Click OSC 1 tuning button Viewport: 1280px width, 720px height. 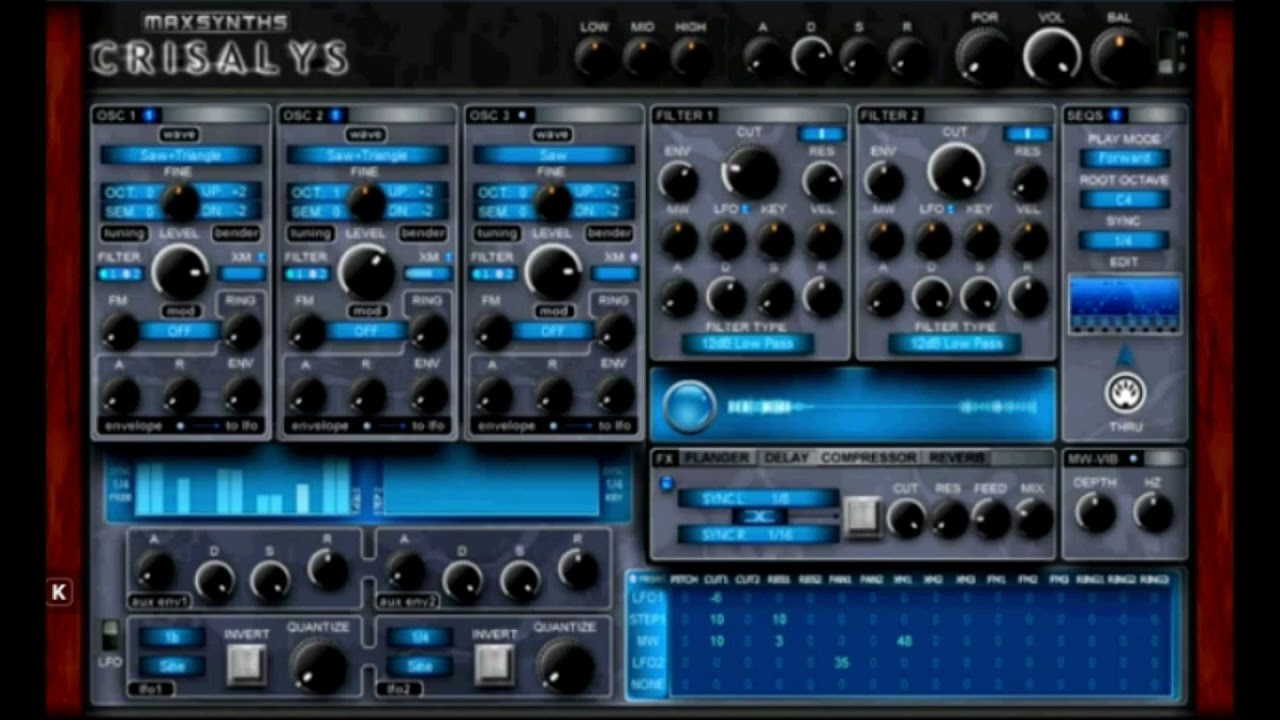coord(124,233)
